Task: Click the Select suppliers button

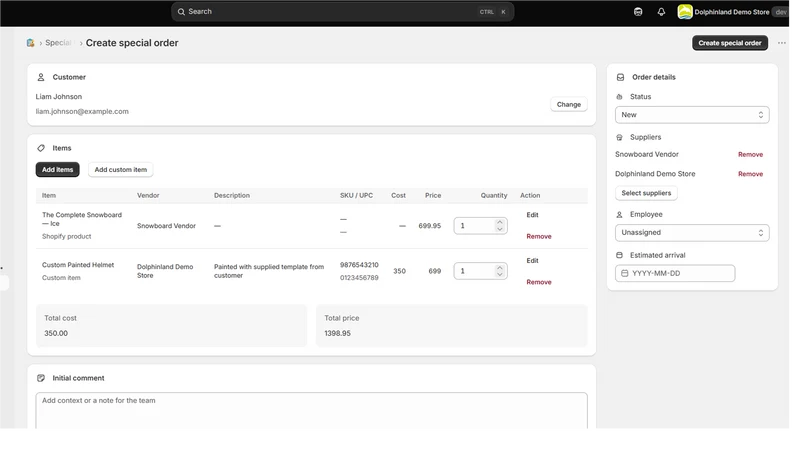Action: point(646,193)
